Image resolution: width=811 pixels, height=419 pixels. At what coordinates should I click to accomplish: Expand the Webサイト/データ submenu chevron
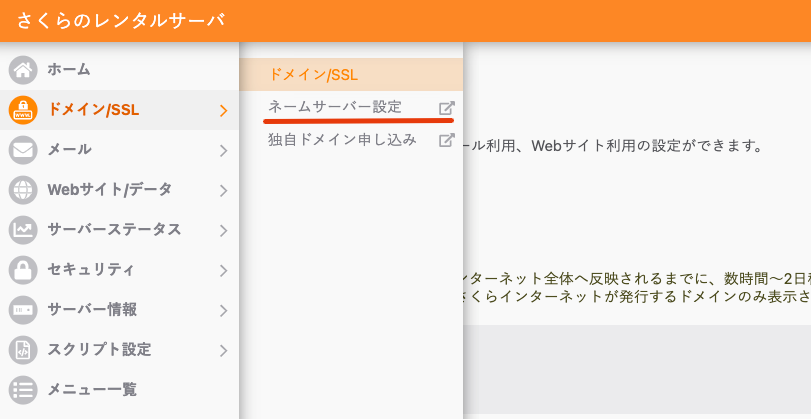click(223, 190)
